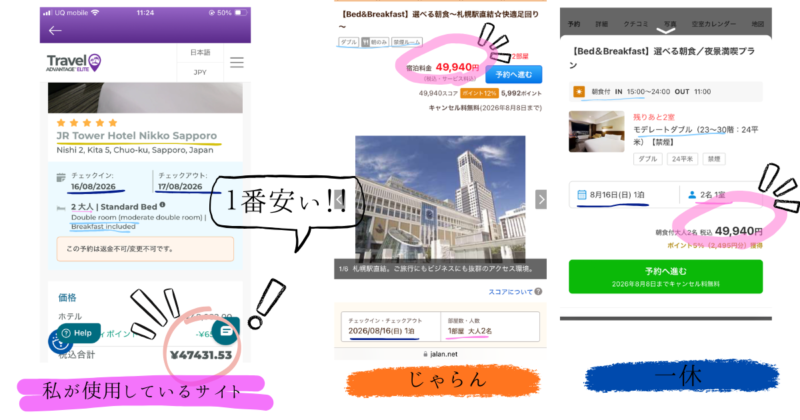
Task: Switch to the 予約 tab on Ikyu
Action: [x=574, y=24]
